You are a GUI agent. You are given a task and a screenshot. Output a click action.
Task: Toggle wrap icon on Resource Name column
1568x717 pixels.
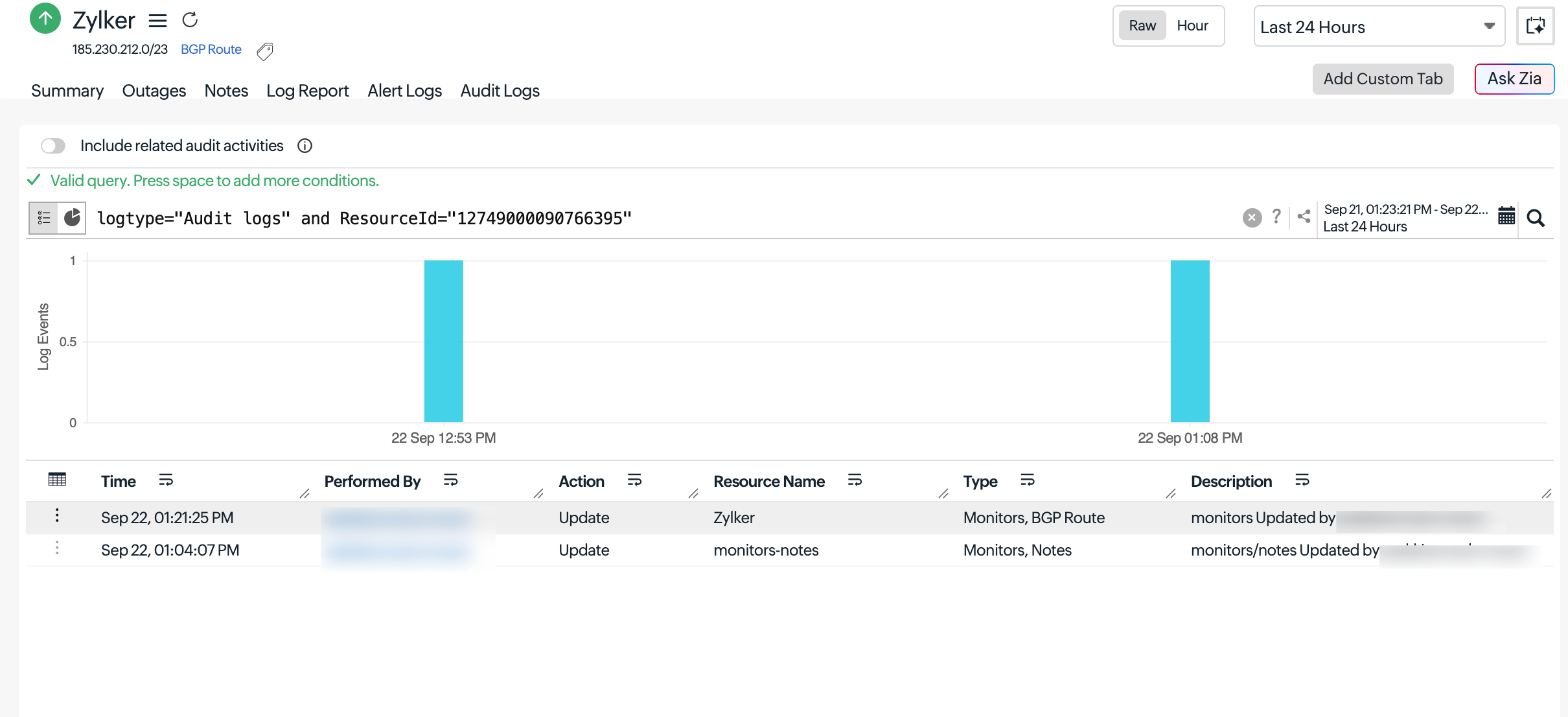tap(855, 480)
